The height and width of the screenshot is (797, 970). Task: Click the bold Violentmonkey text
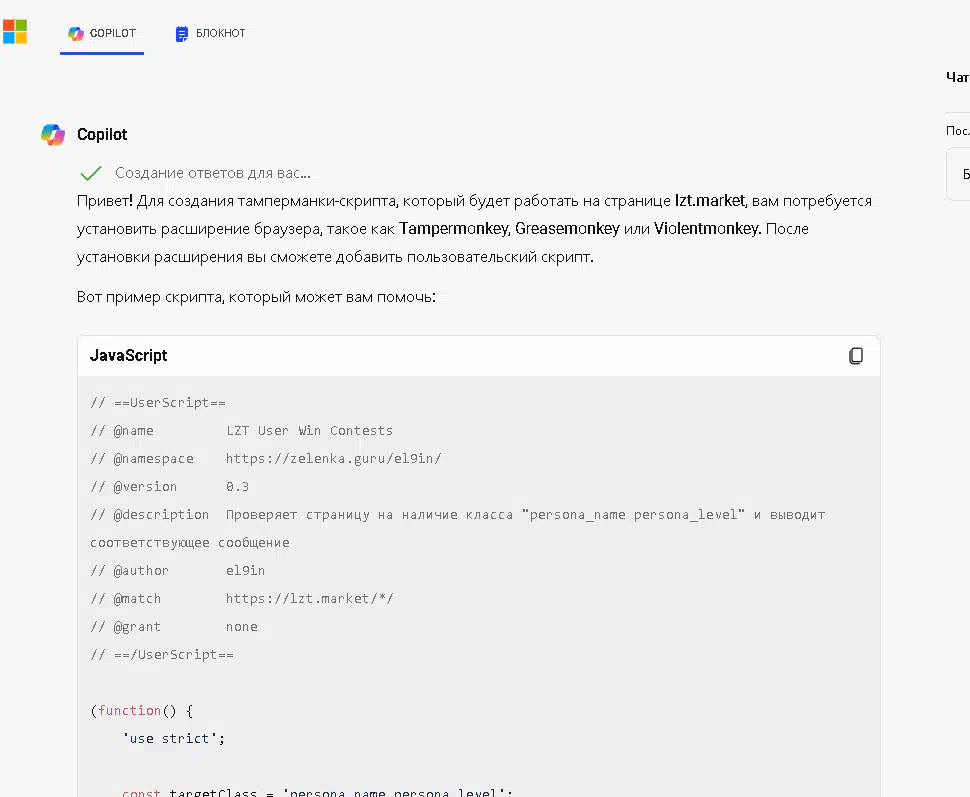[707, 229]
